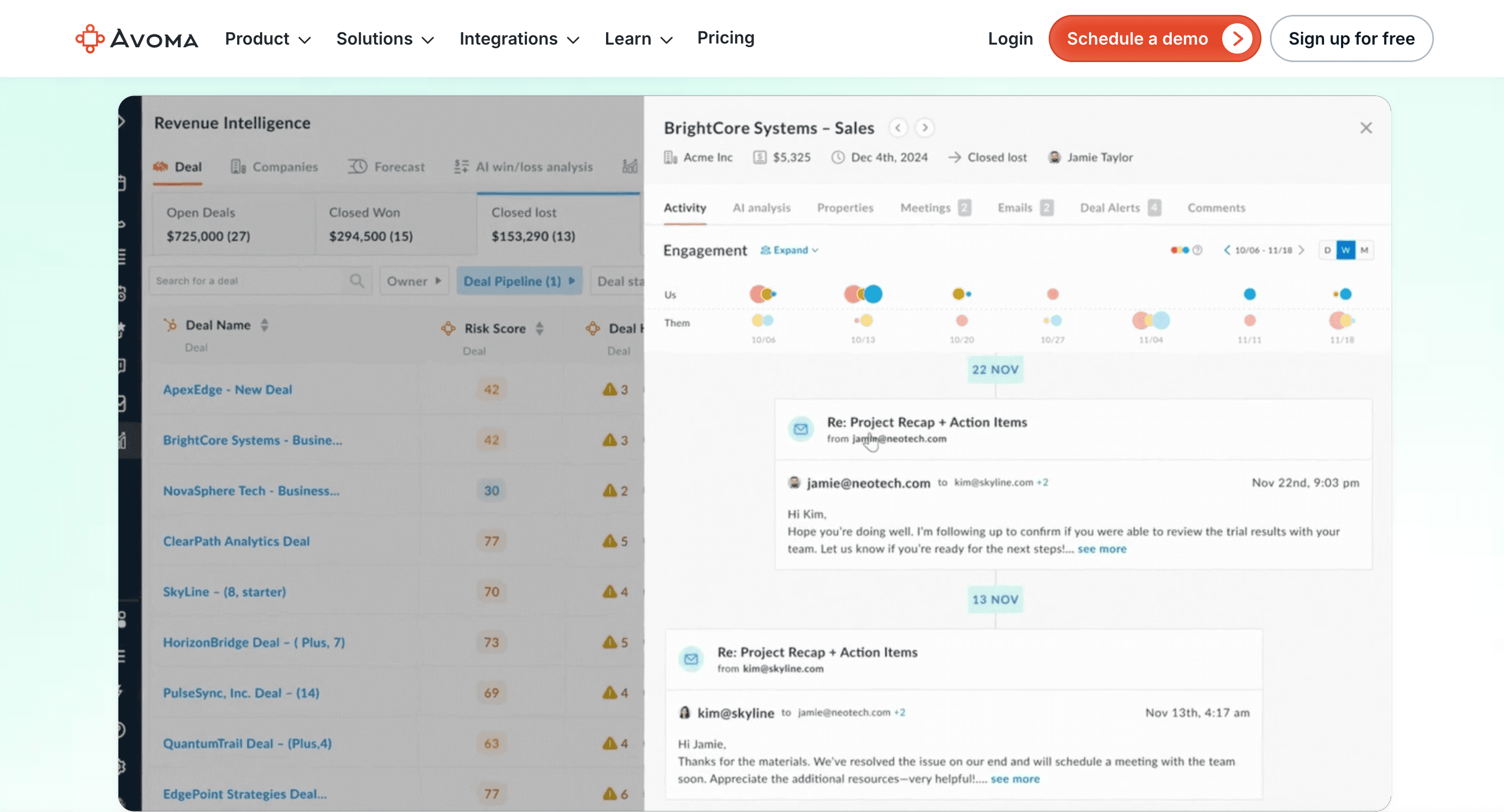Click the $5,325 amount icon
The width and height of the screenshot is (1504, 812).
click(x=759, y=158)
